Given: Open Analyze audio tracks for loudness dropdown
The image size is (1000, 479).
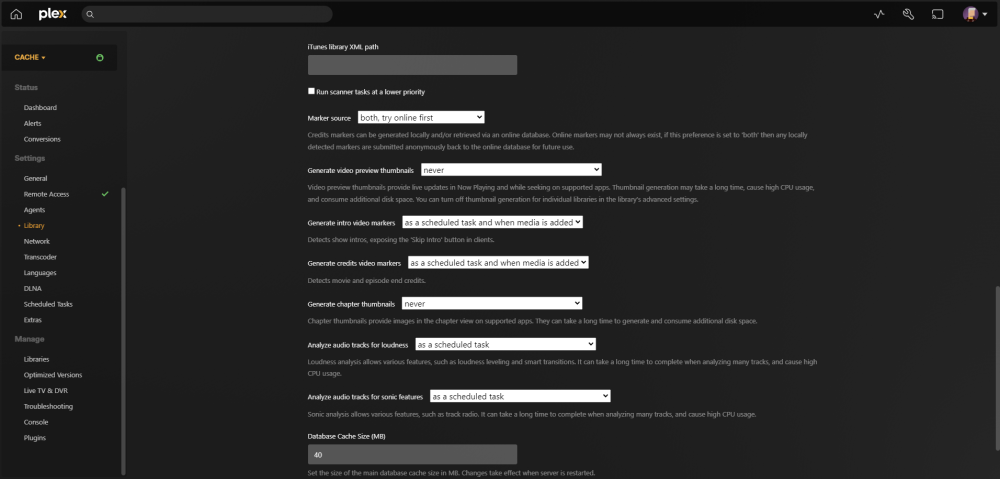Looking at the screenshot, I should 505,344.
